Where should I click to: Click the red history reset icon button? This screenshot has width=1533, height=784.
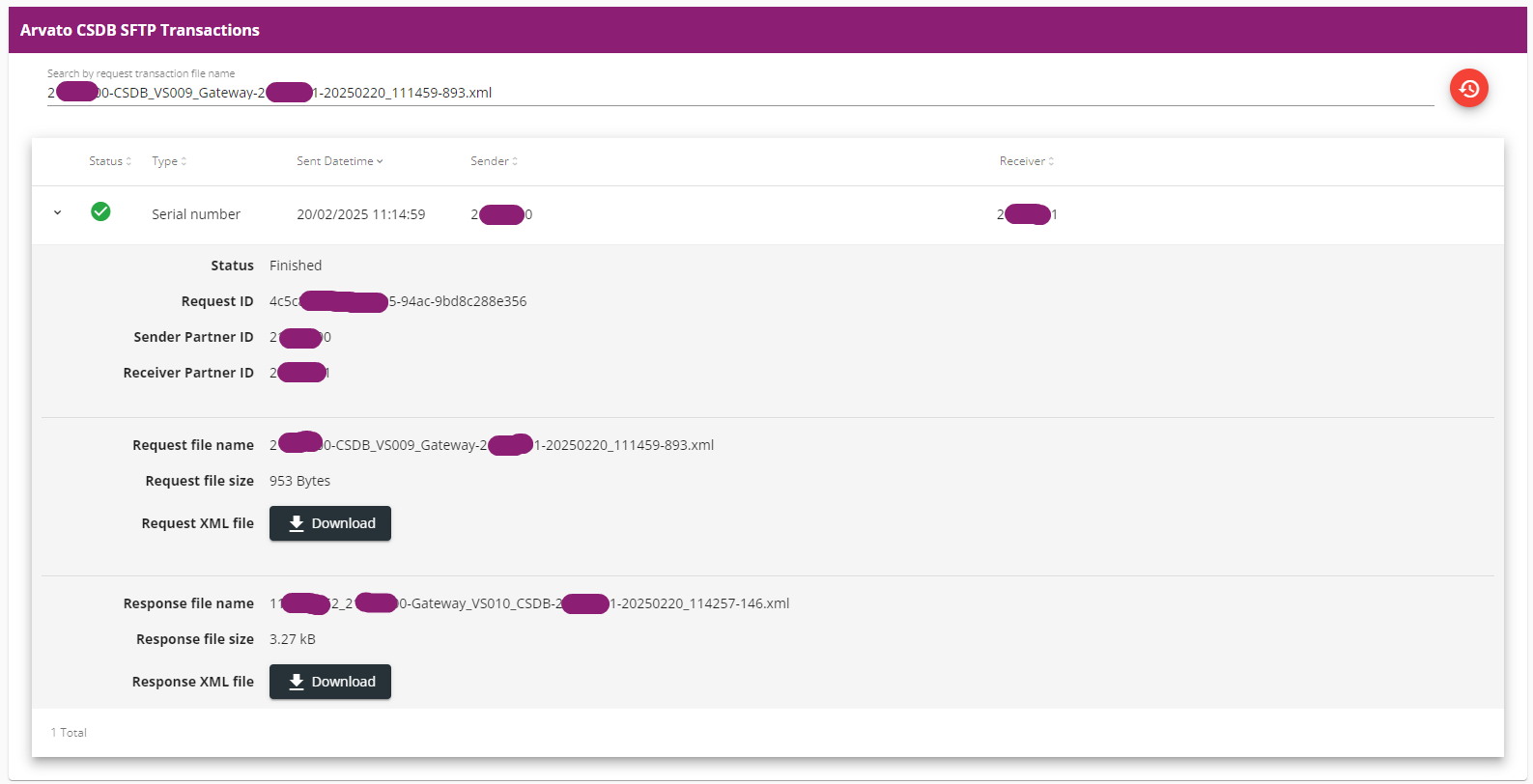click(1468, 89)
